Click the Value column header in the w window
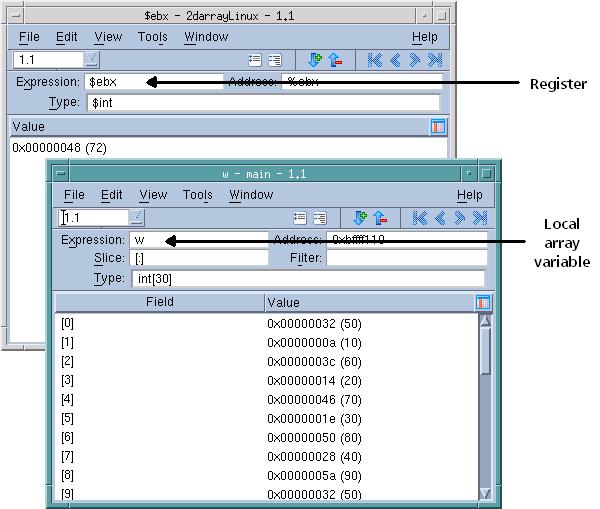The width and height of the screenshot is (600, 509). pos(368,302)
